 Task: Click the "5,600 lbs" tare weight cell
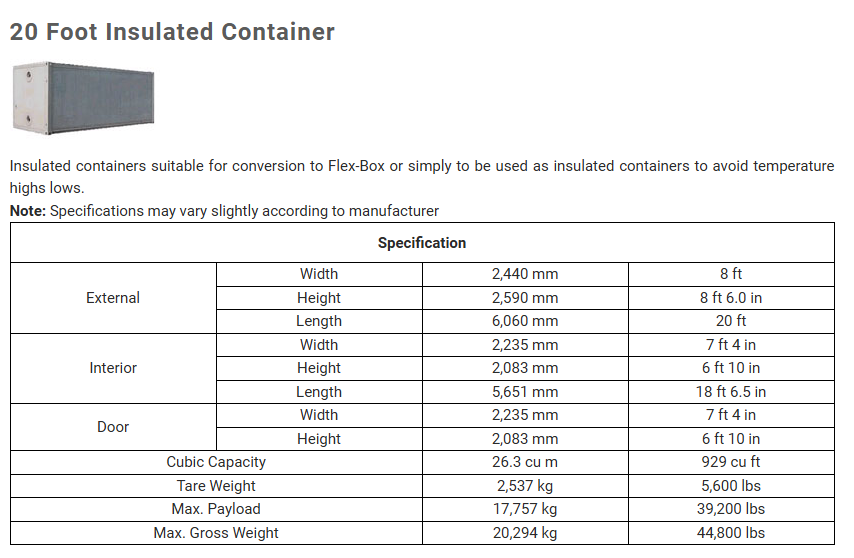point(731,486)
